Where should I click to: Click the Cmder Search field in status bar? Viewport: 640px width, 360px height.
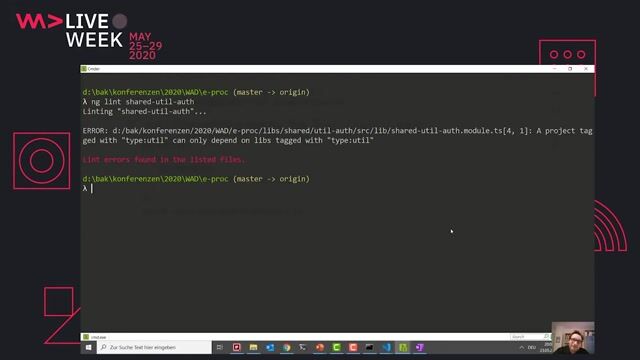pyautogui.click(x=530, y=337)
